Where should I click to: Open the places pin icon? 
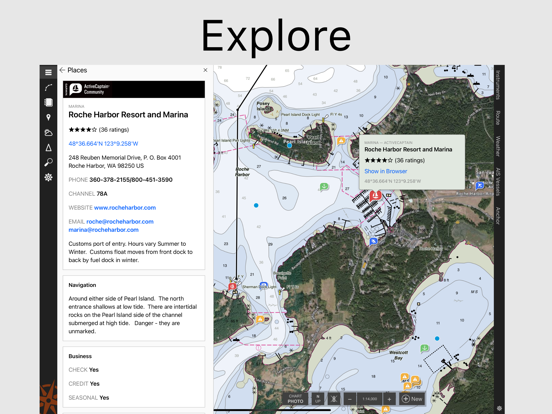pos(48,117)
